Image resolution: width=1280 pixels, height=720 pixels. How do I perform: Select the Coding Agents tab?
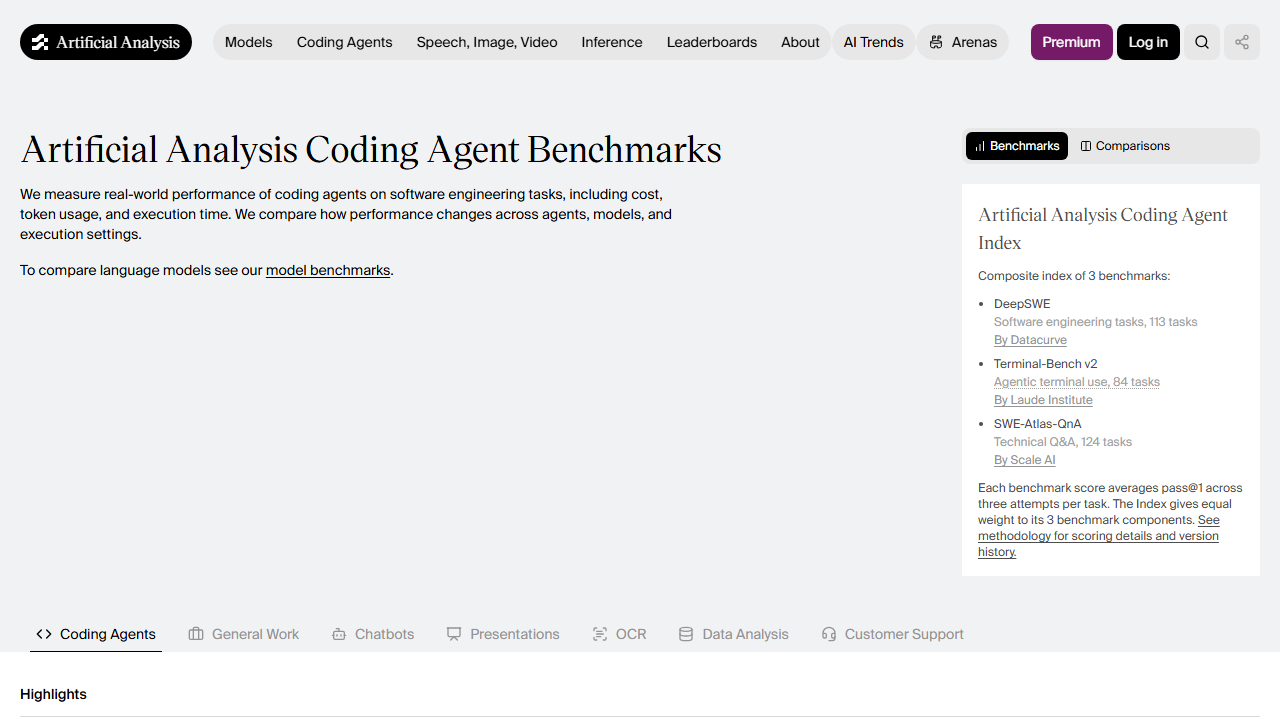[x=96, y=634]
